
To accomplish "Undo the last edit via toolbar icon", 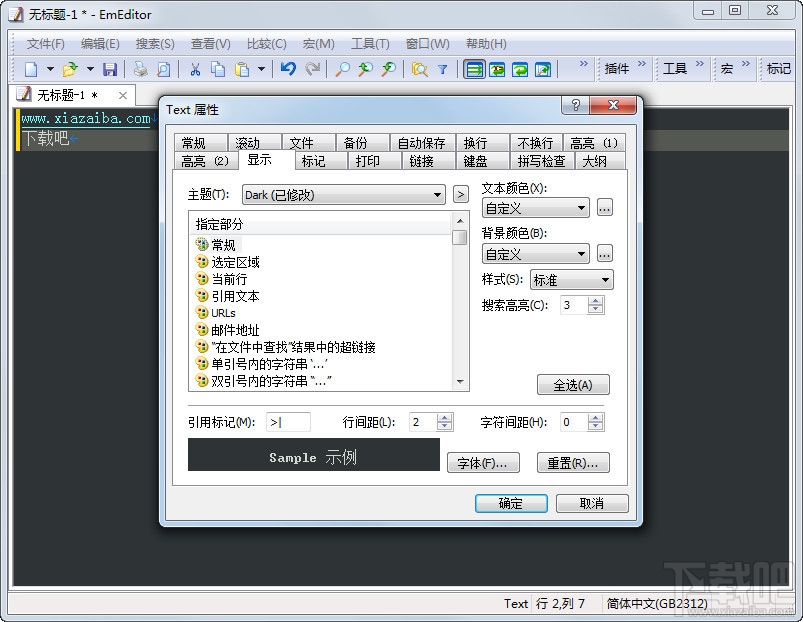I will 289,70.
